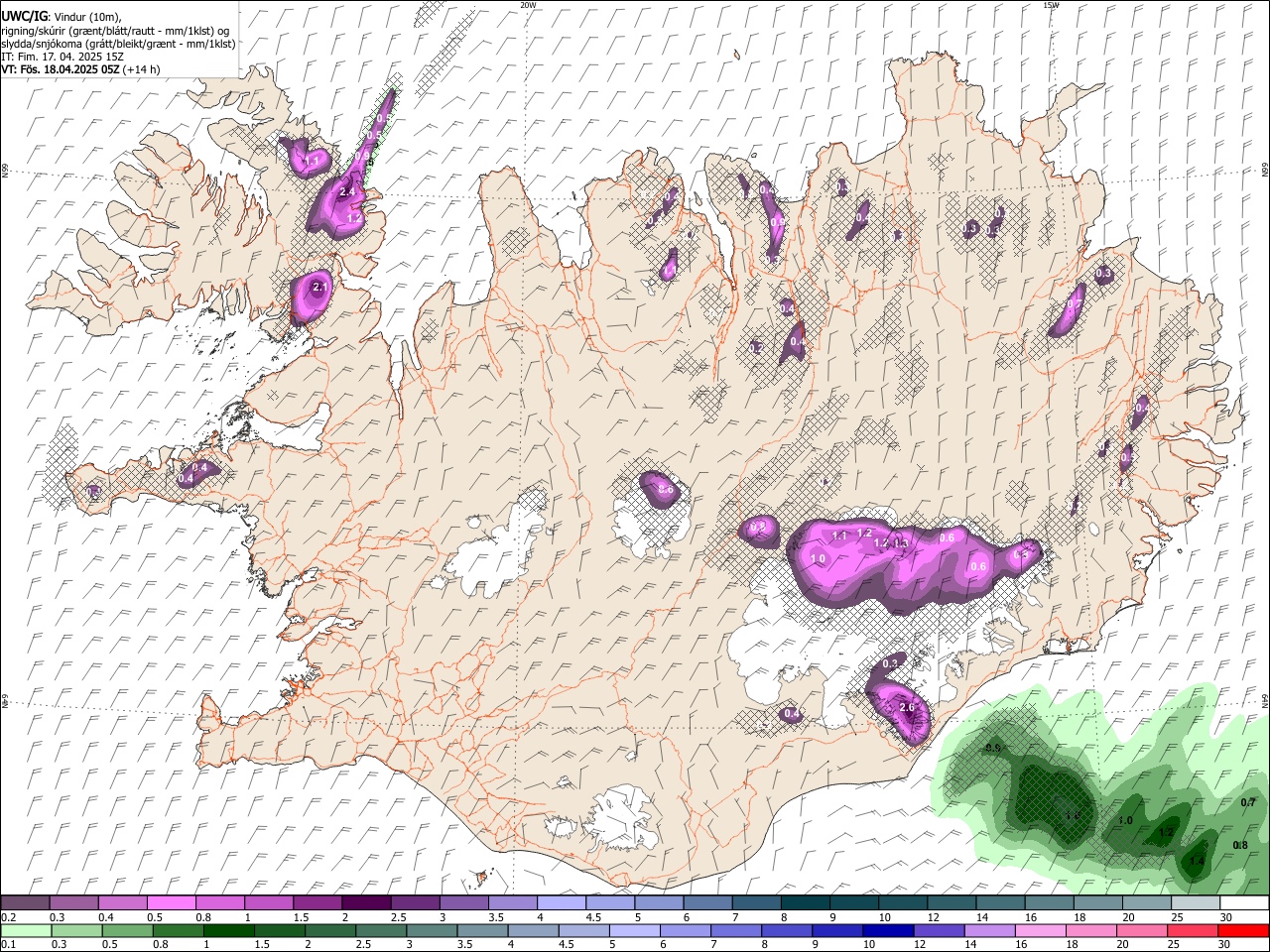The image size is (1270, 952).
Task: Click the 'VT: Fös. 18.04.2025 05Z' valid time
Action: click(x=61, y=69)
